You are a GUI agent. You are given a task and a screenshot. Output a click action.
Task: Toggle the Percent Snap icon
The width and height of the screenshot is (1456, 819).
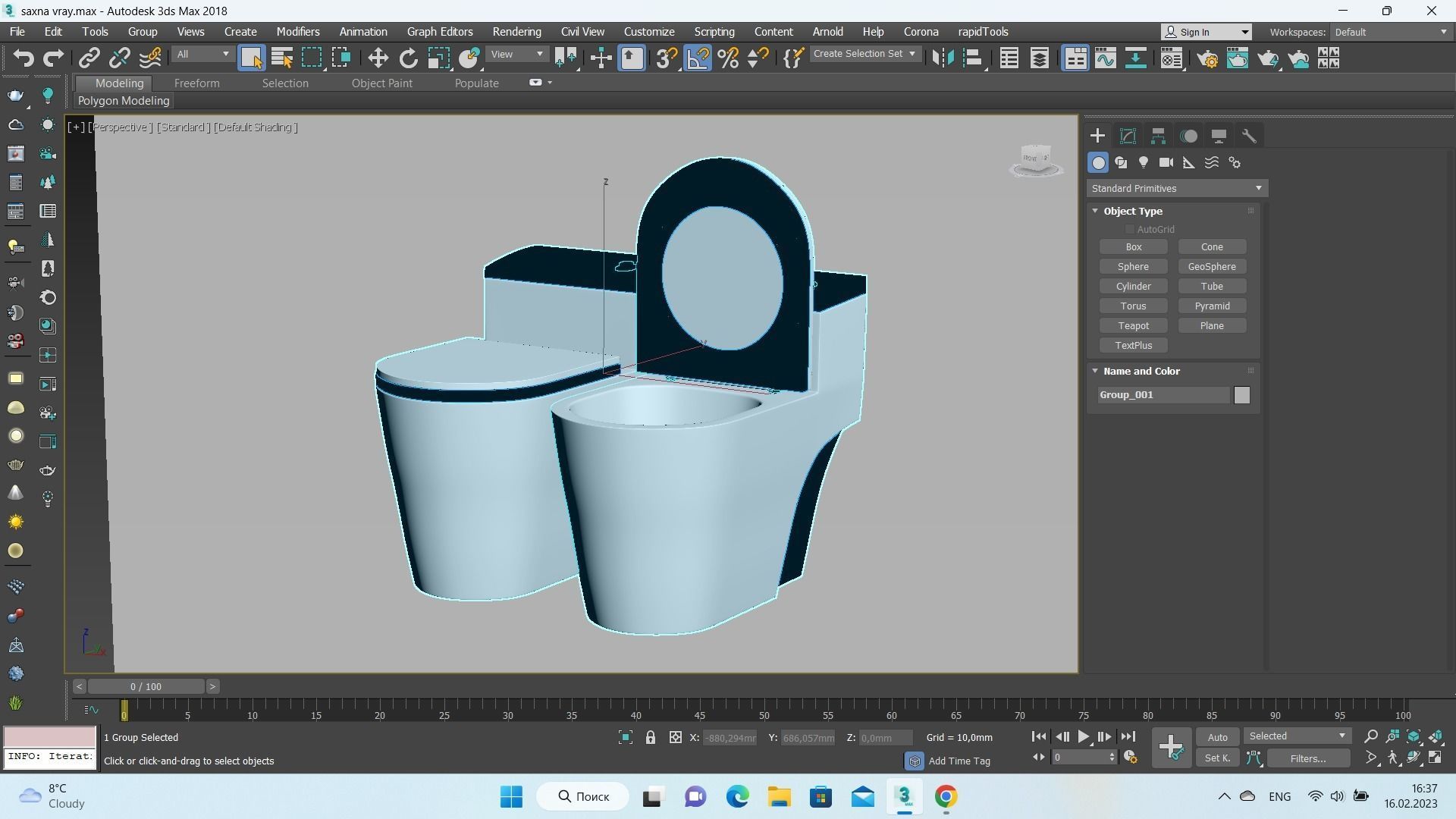[x=728, y=58]
